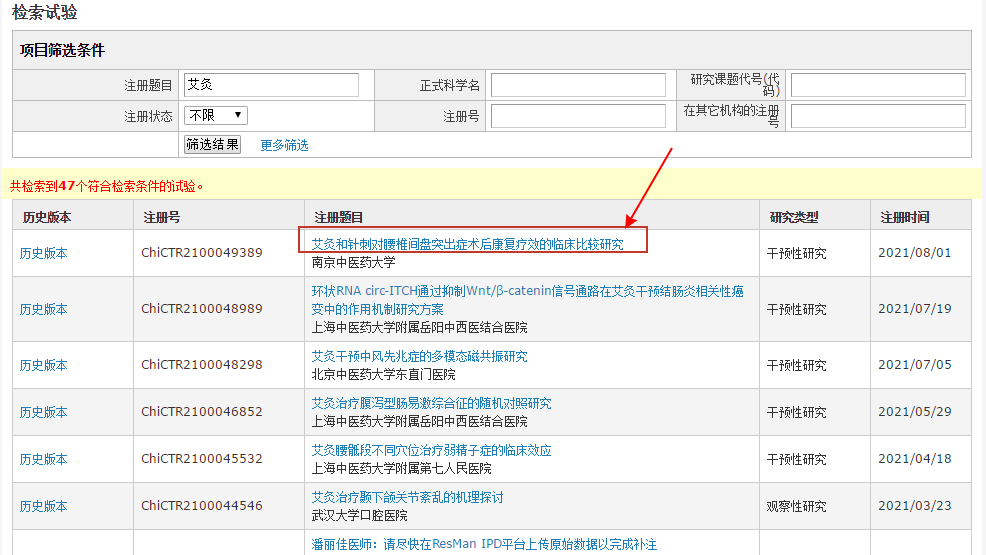Image resolution: width=986 pixels, height=555 pixels.
Task: Focus the 正式科学名 text field
Action: point(578,86)
